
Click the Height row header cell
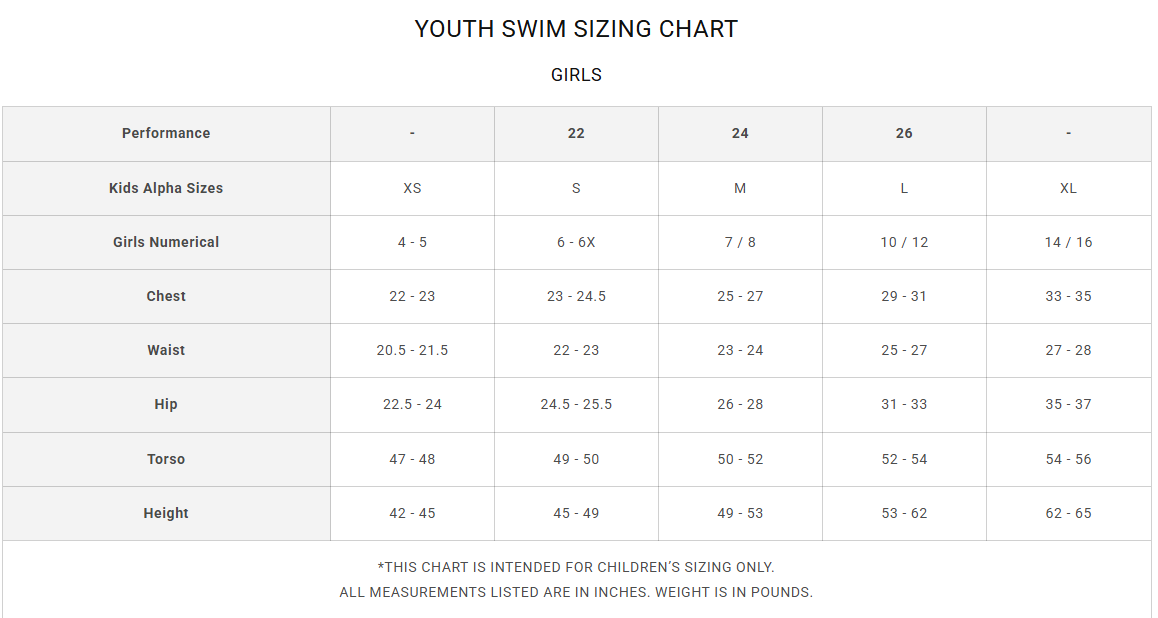166,513
